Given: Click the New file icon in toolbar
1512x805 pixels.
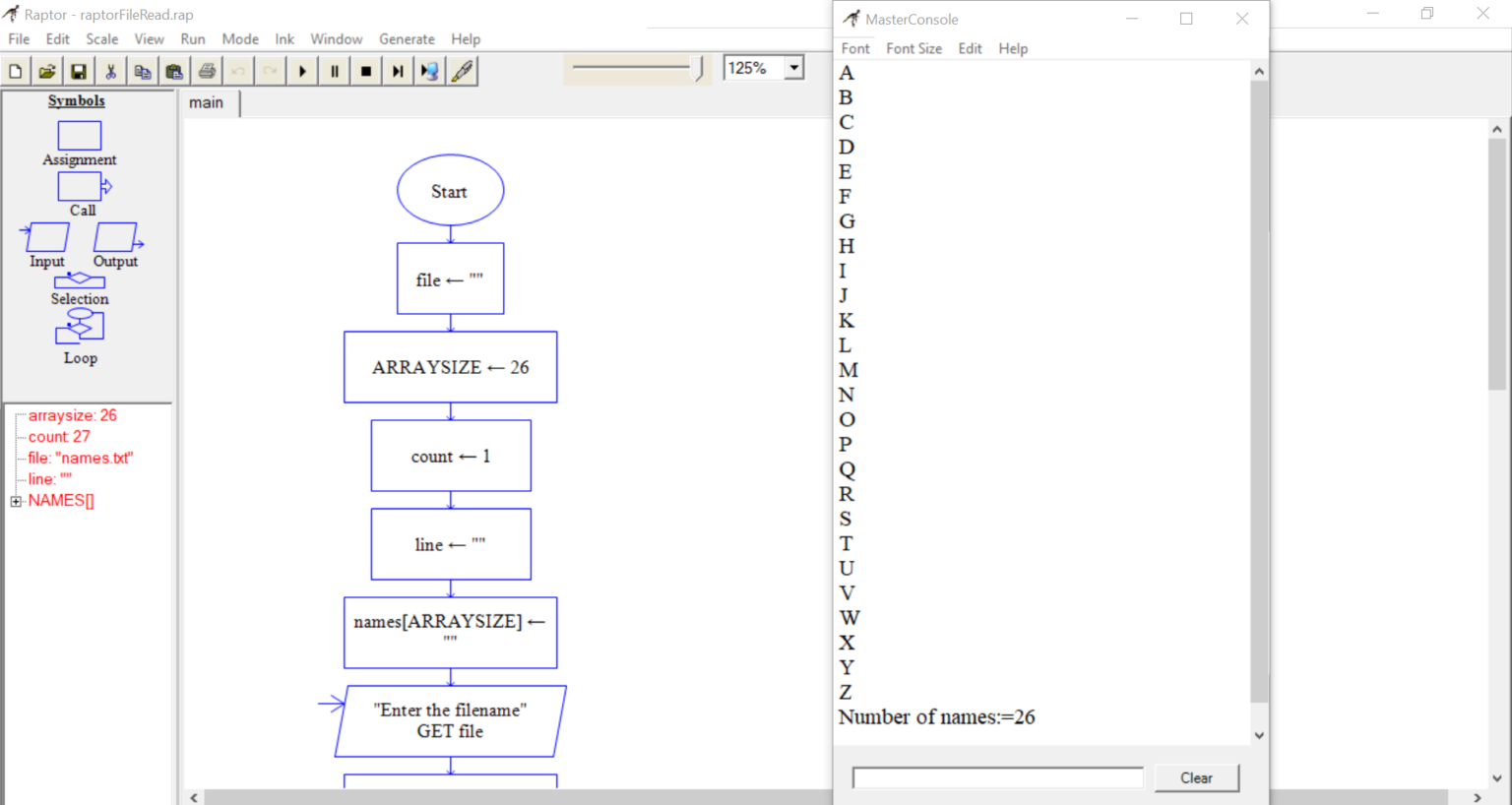Looking at the screenshot, I should [16, 71].
